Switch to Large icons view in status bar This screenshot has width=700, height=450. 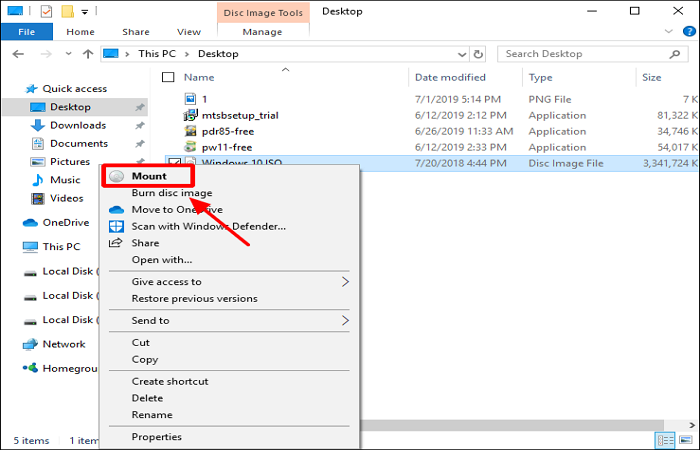click(685, 441)
